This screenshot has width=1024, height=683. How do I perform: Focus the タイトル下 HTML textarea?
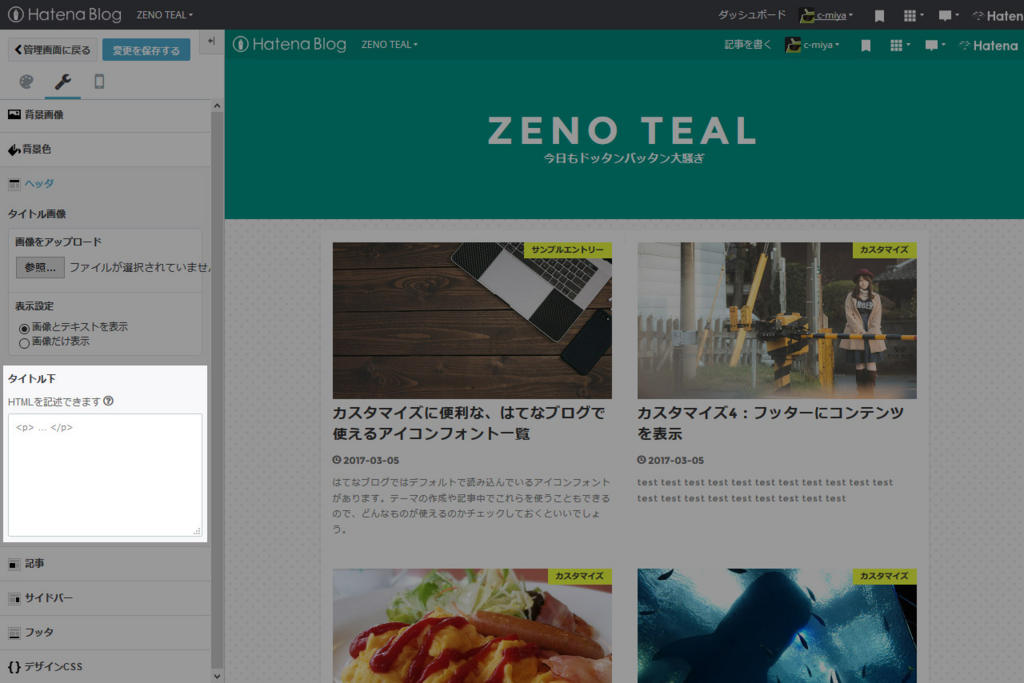(x=105, y=475)
